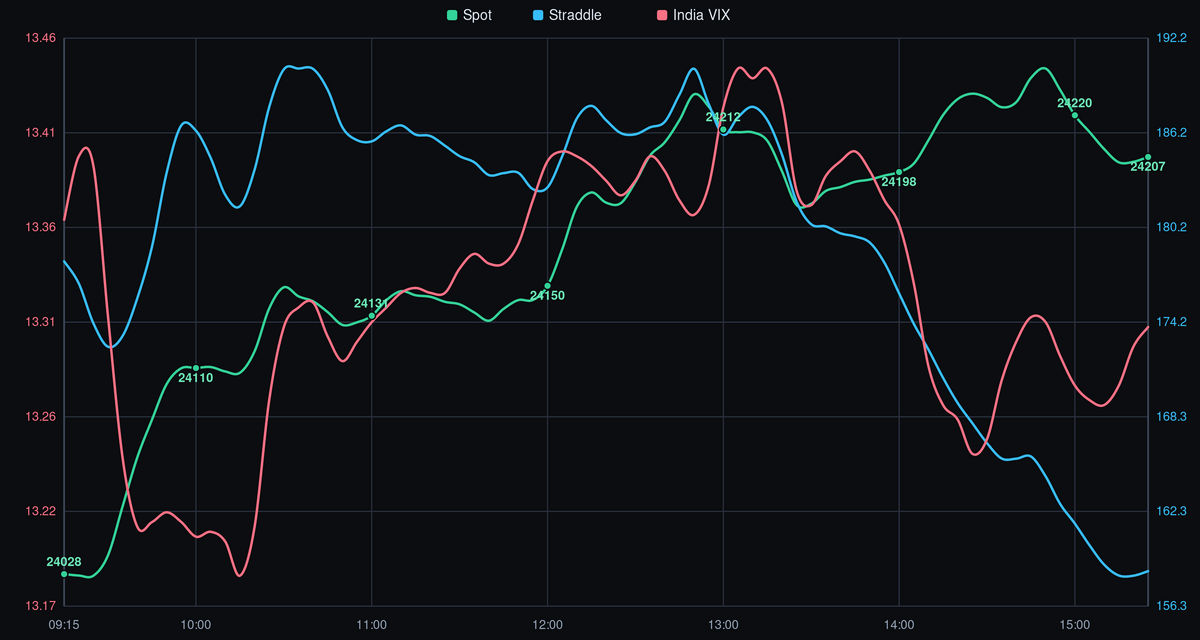Click the 162.3 straddle axis value
1200x640 pixels.
1171,511
